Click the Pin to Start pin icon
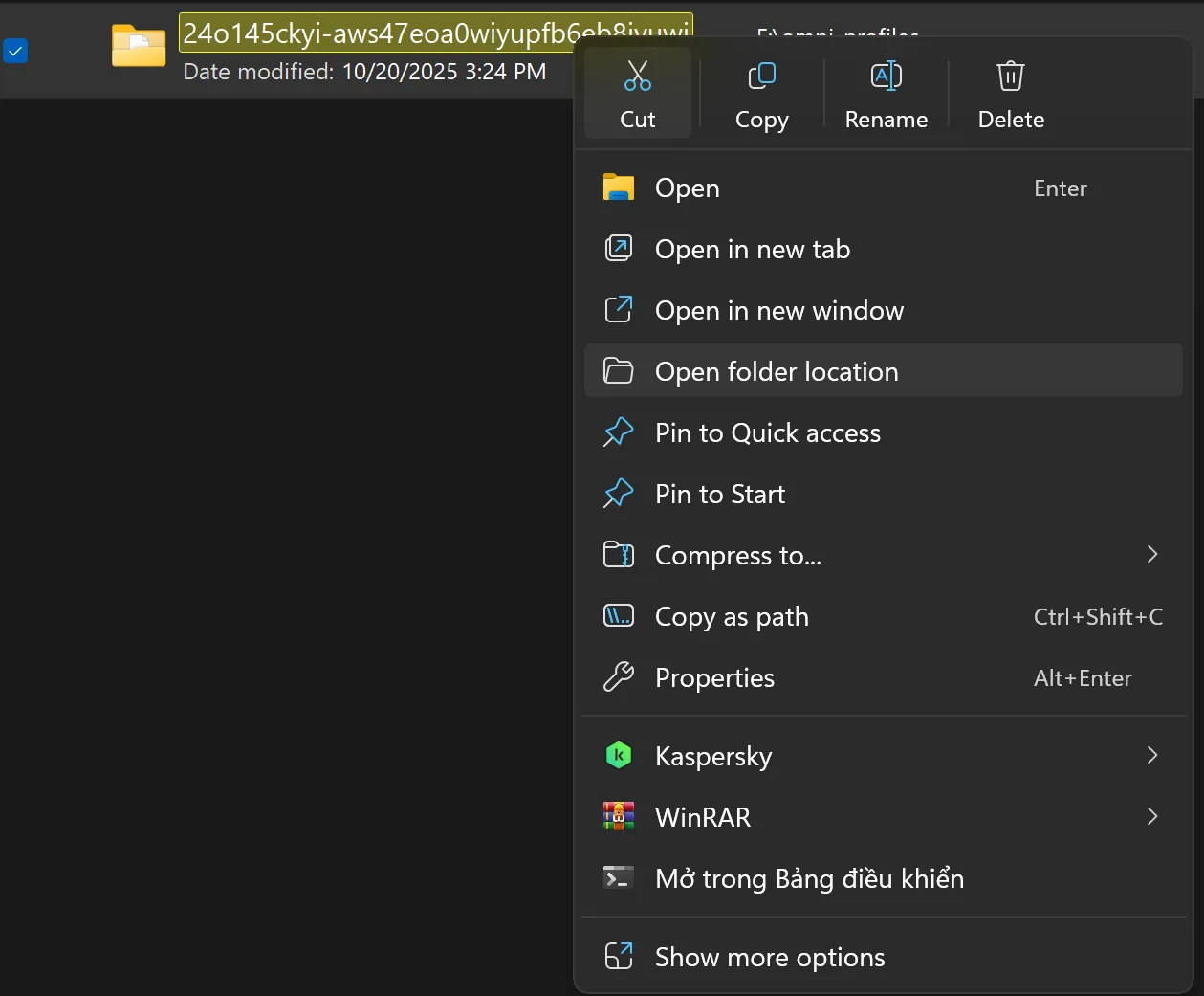 (x=619, y=494)
